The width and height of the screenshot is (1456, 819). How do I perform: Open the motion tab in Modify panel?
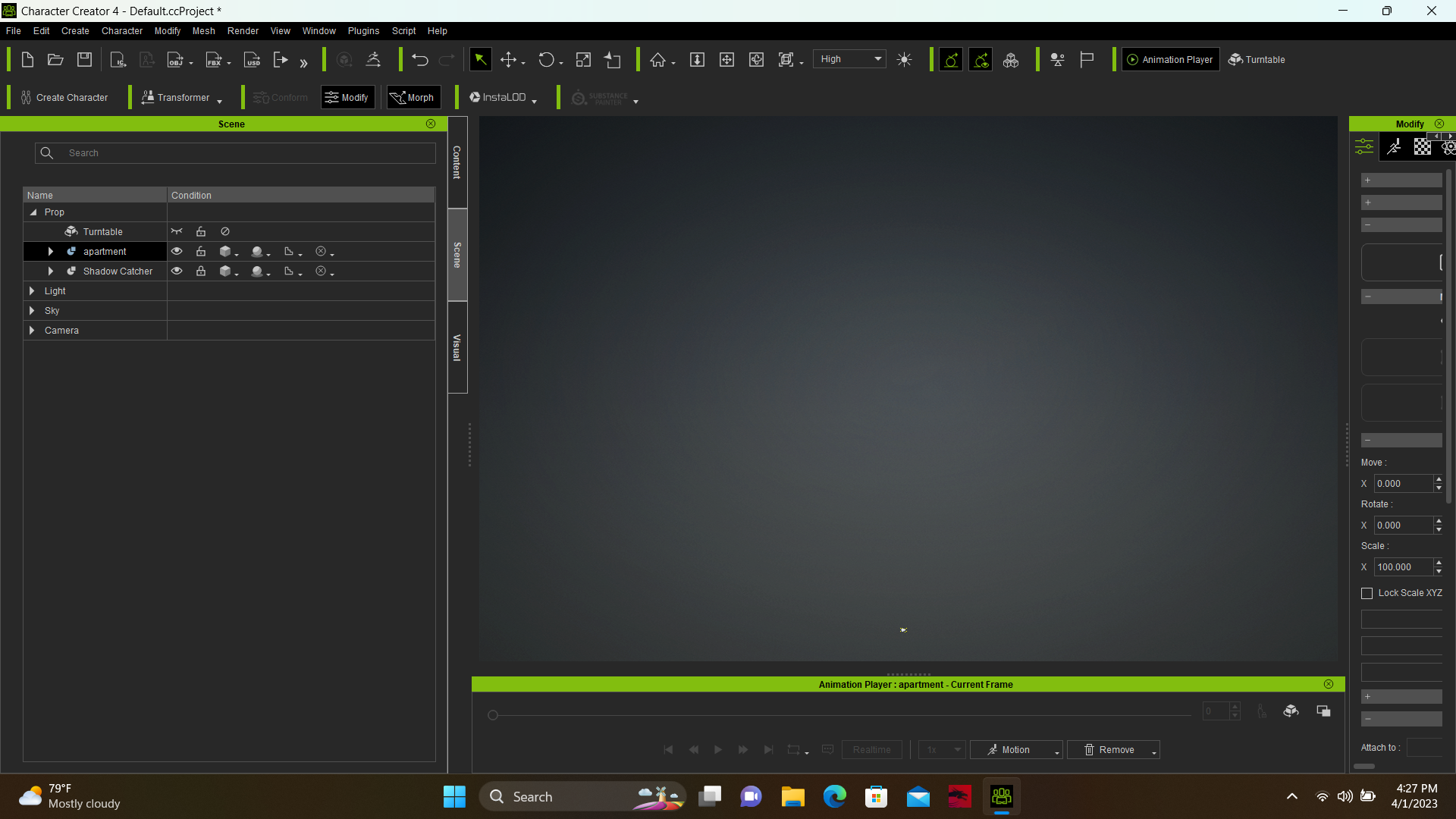coord(1394,147)
